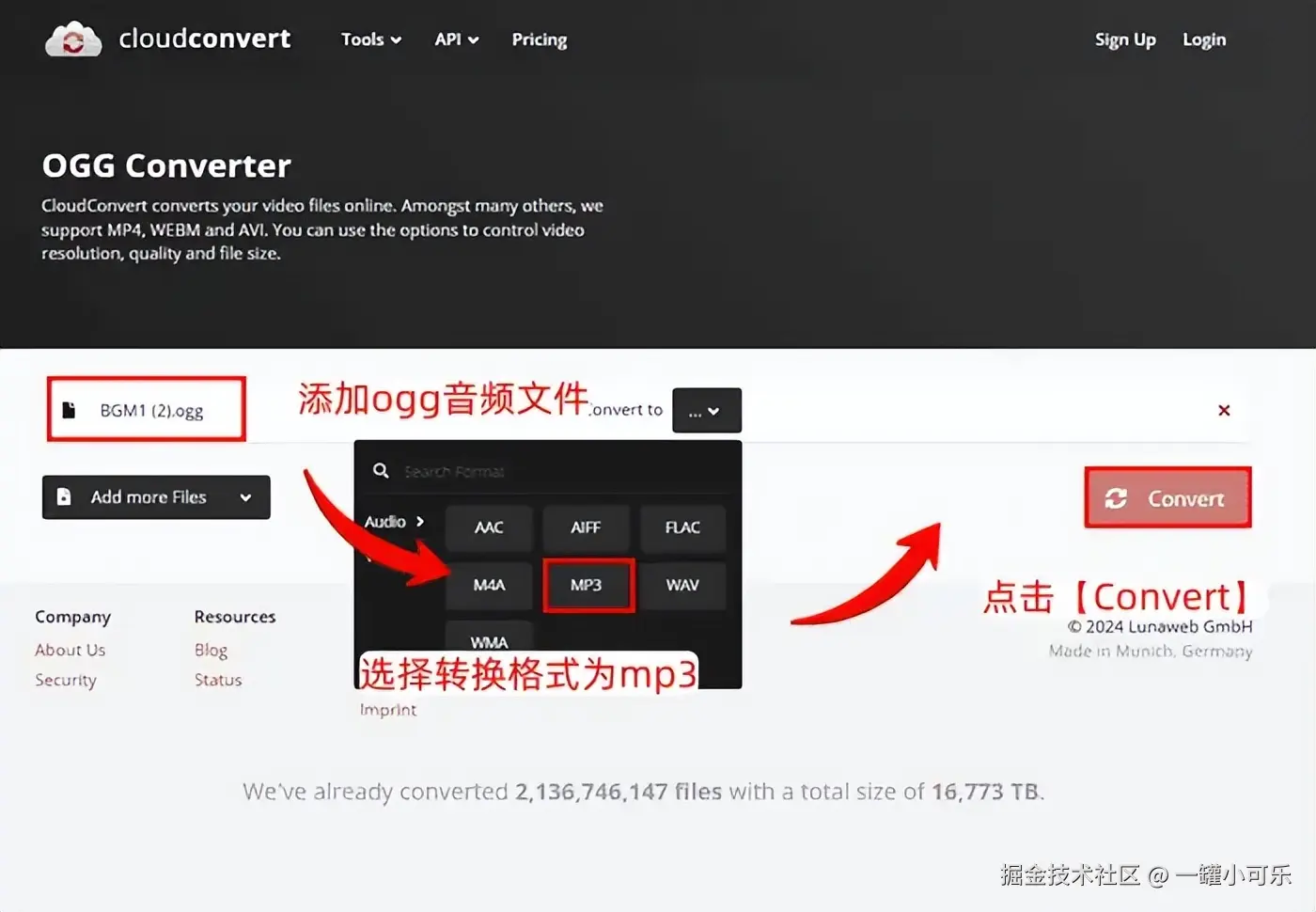1316x912 pixels.
Task: Click the red Convert button
Action: click(x=1167, y=498)
